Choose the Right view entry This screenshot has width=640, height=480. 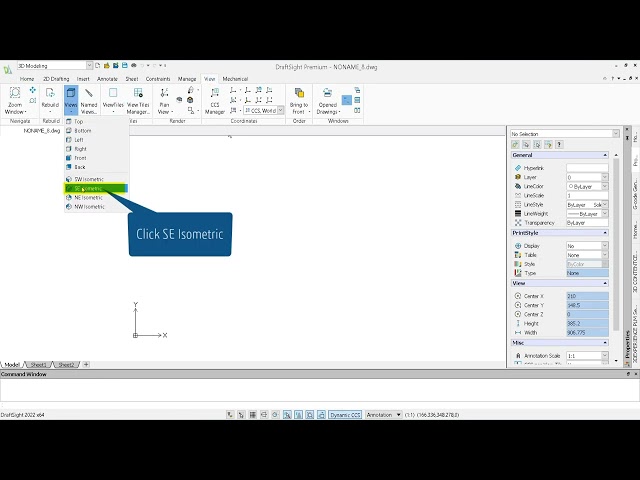point(96,149)
